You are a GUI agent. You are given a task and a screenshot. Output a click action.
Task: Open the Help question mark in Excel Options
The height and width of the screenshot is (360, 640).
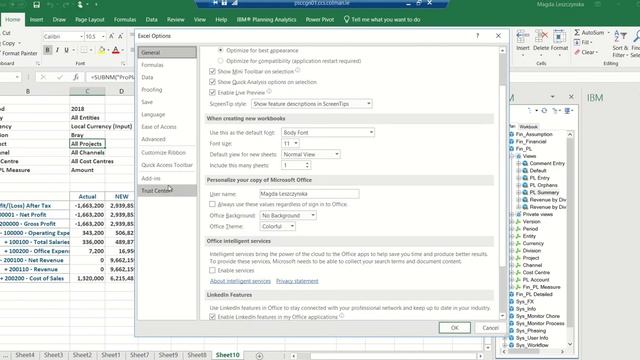[478, 36]
